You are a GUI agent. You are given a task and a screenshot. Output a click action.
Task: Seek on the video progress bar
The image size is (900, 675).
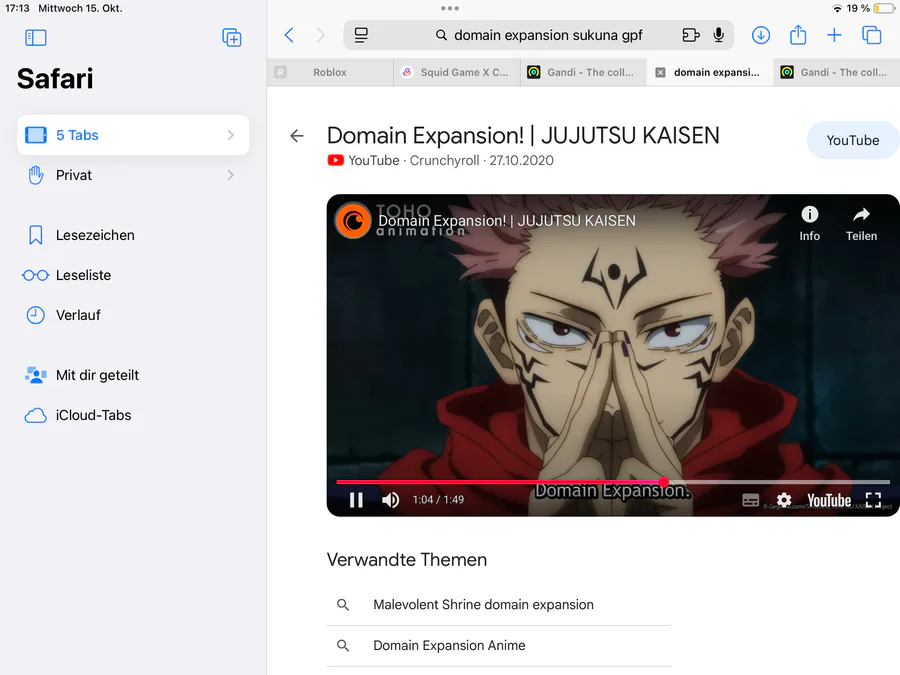point(612,482)
